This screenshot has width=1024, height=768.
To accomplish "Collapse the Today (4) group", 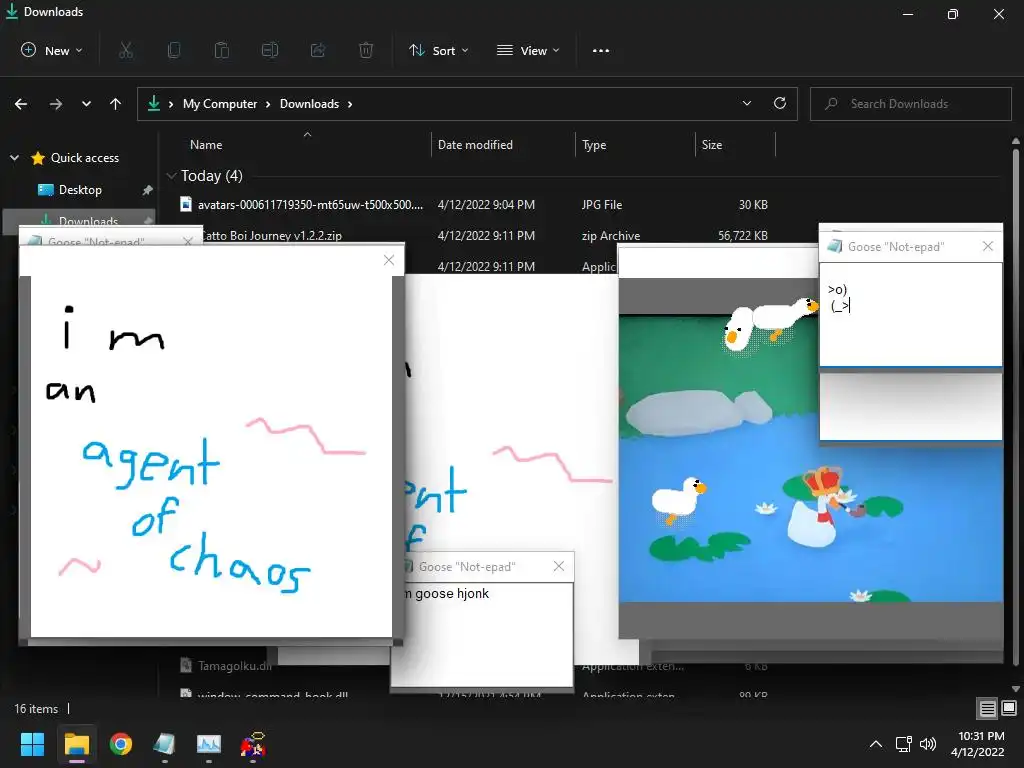I will pyautogui.click(x=172, y=176).
